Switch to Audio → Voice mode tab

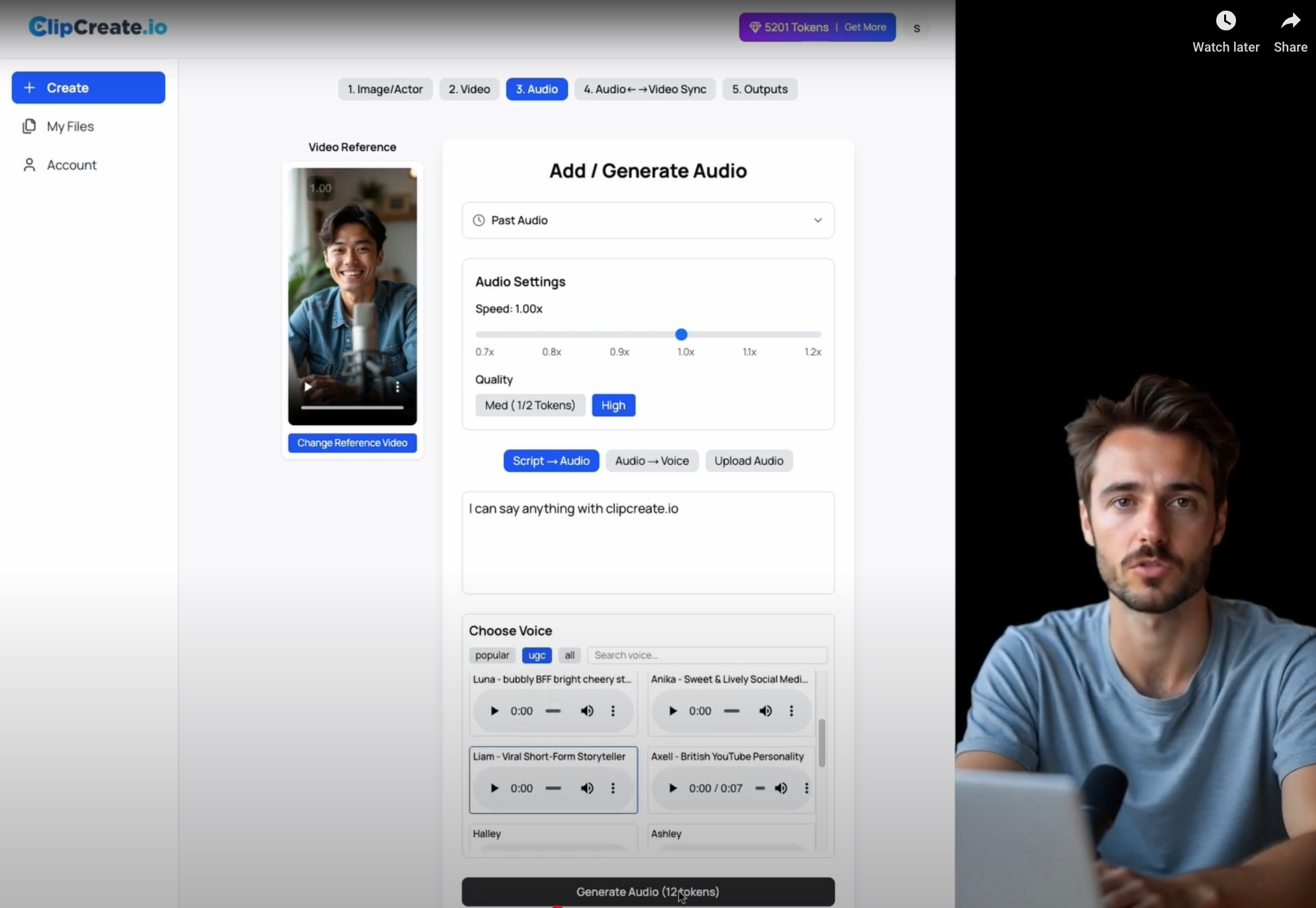[651, 461]
